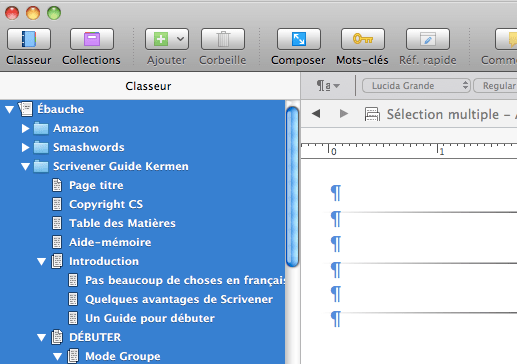Collapse the Introduction group
This screenshot has width=517, height=364.
tap(41, 261)
